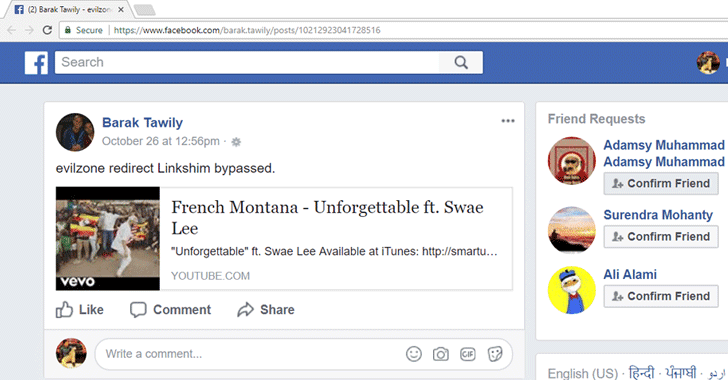
Task: Open Ali Alami name link
Action: pyautogui.click(x=630, y=275)
